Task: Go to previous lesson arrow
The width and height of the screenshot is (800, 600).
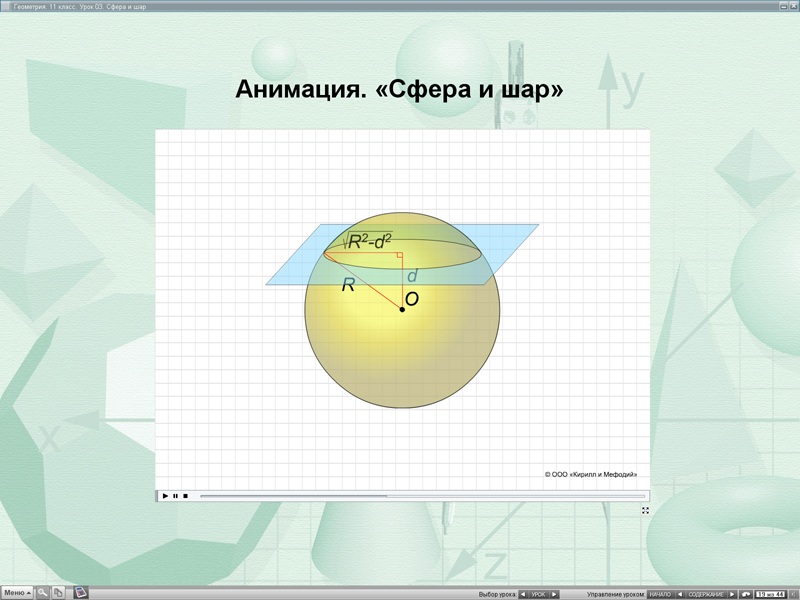Action: click(522, 594)
